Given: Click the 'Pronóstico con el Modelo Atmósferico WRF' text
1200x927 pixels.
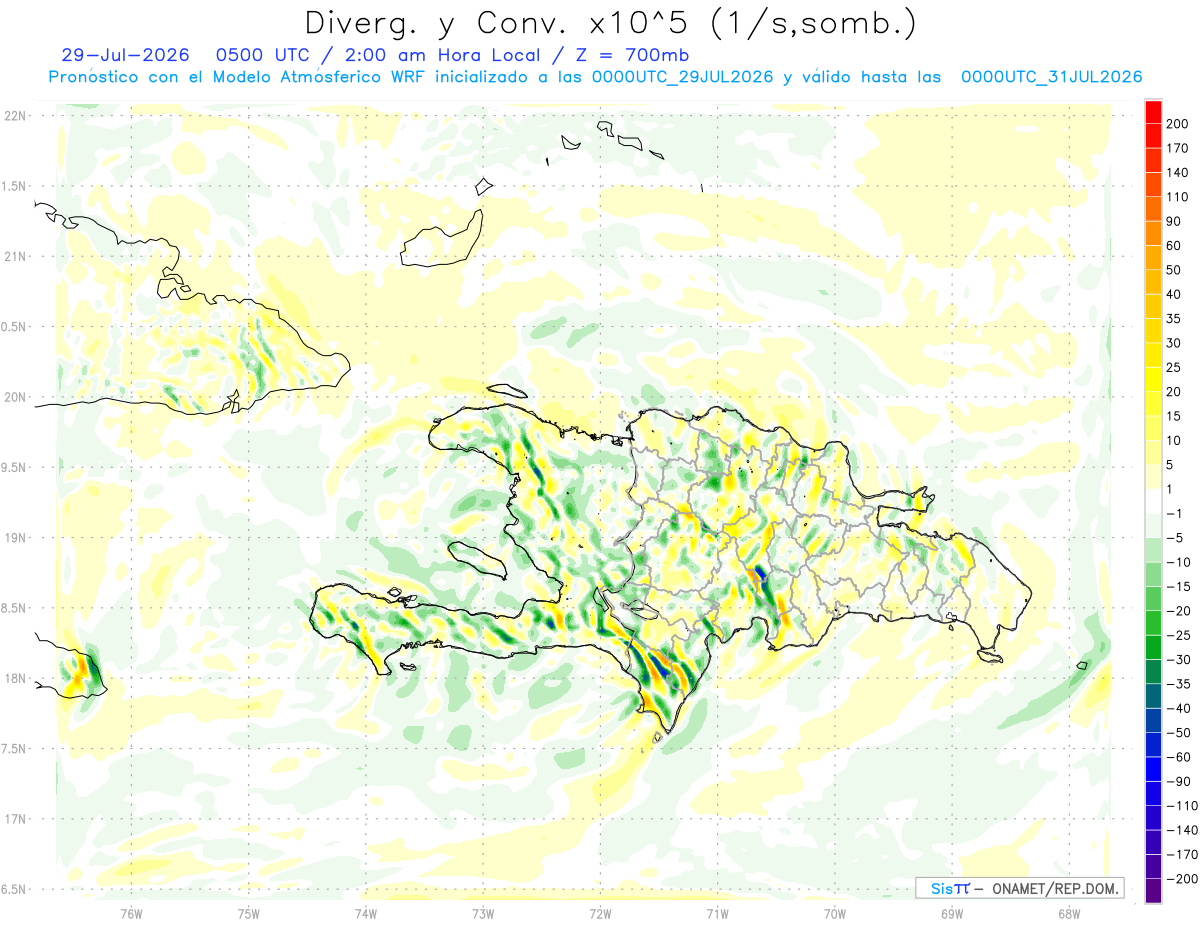Looking at the screenshot, I should [x=237, y=77].
